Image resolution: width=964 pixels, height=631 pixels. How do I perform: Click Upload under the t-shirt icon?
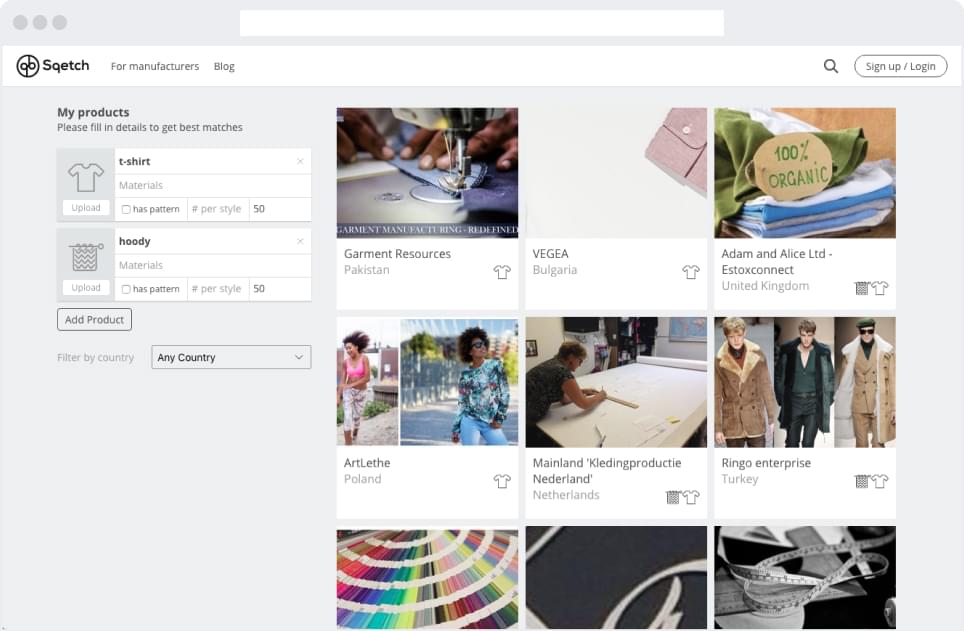click(x=86, y=208)
